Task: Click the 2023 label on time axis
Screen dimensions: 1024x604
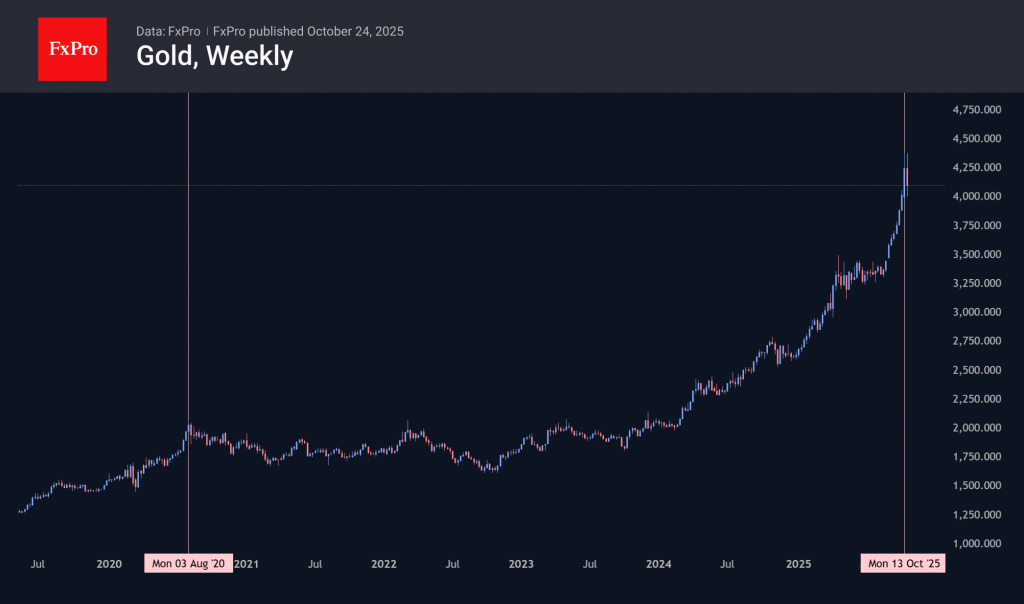Action: (x=521, y=564)
